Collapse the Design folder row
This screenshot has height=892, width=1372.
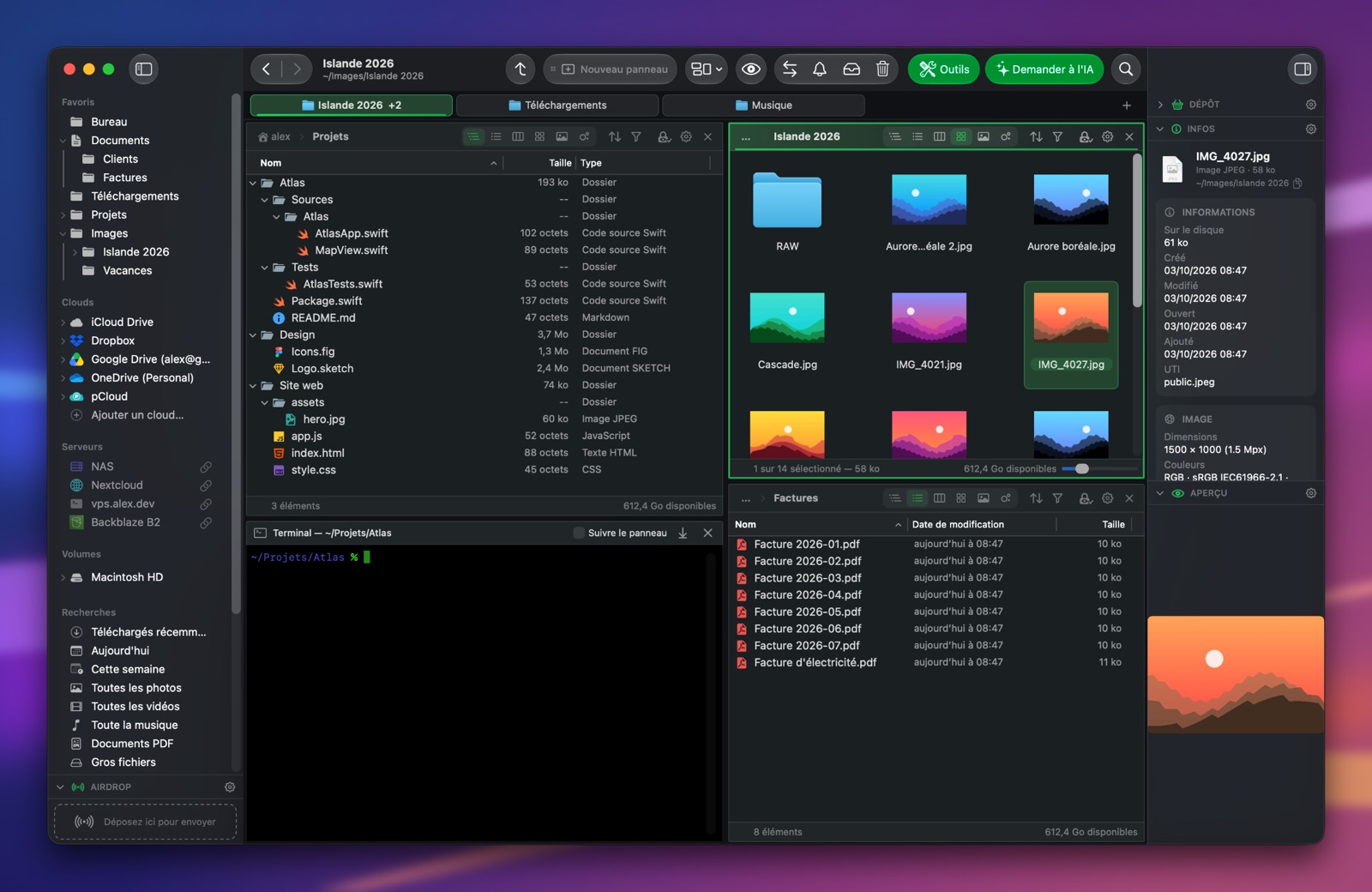pos(253,335)
